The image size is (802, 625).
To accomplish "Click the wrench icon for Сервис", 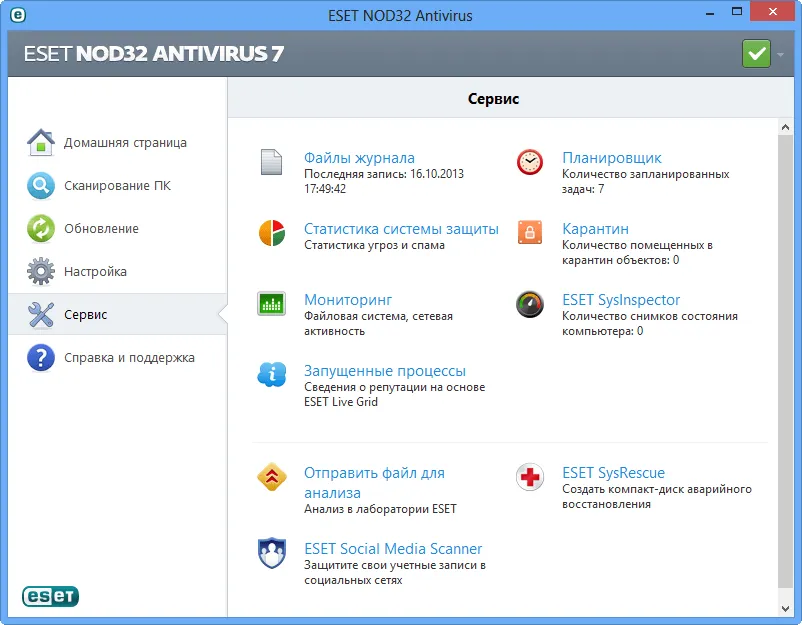I will point(41,314).
